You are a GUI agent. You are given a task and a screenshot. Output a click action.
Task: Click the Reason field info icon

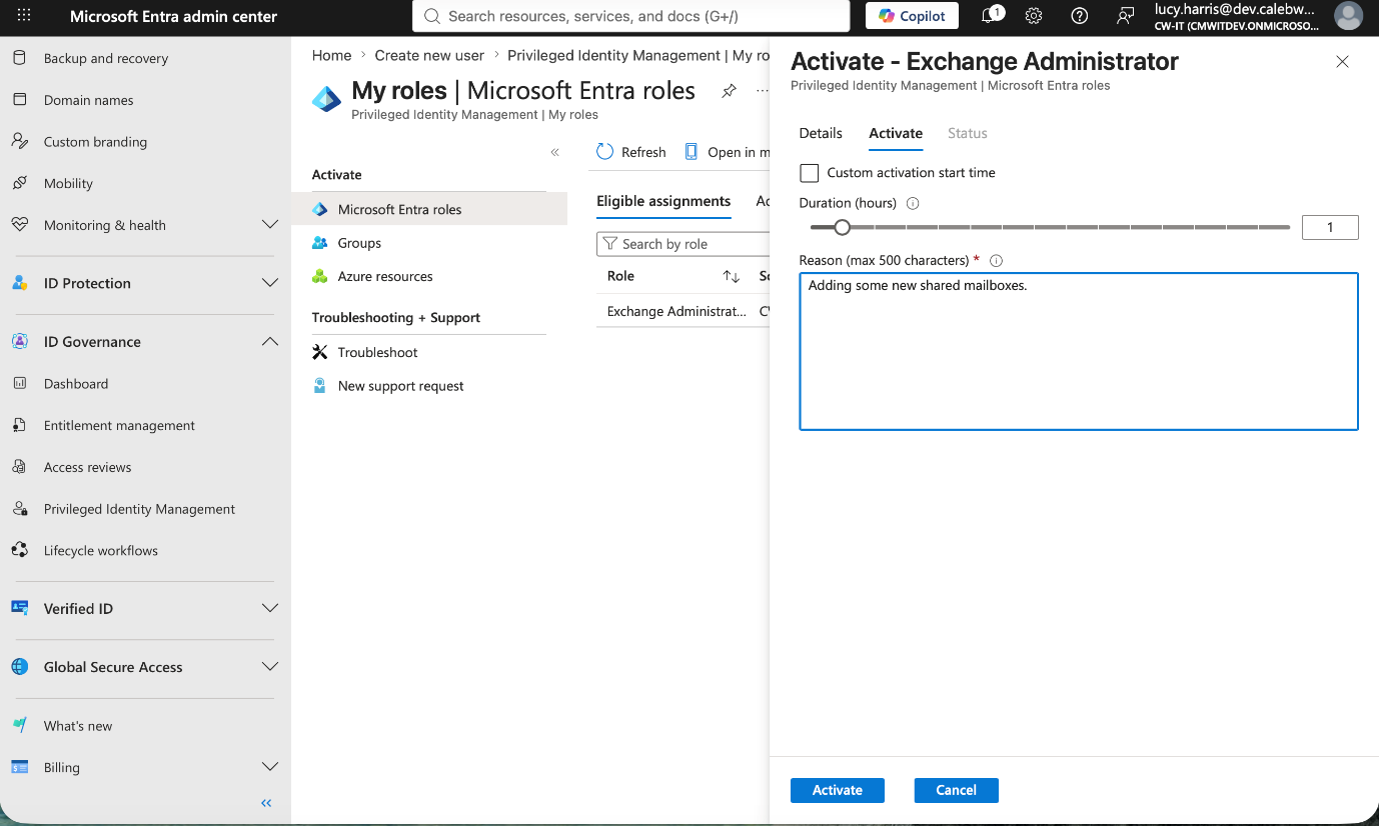click(995, 261)
